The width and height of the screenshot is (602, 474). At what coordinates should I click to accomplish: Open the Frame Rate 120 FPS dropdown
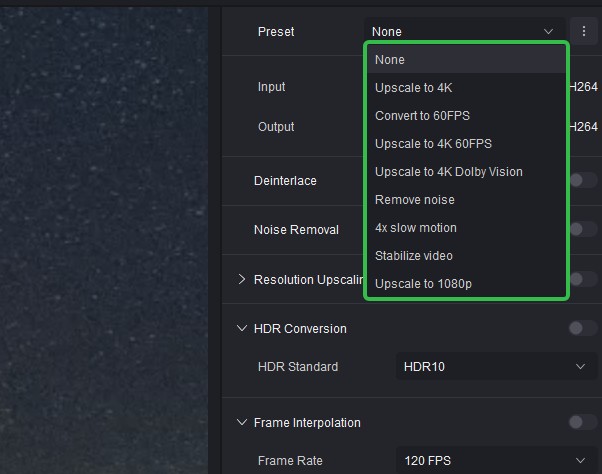pos(494,461)
